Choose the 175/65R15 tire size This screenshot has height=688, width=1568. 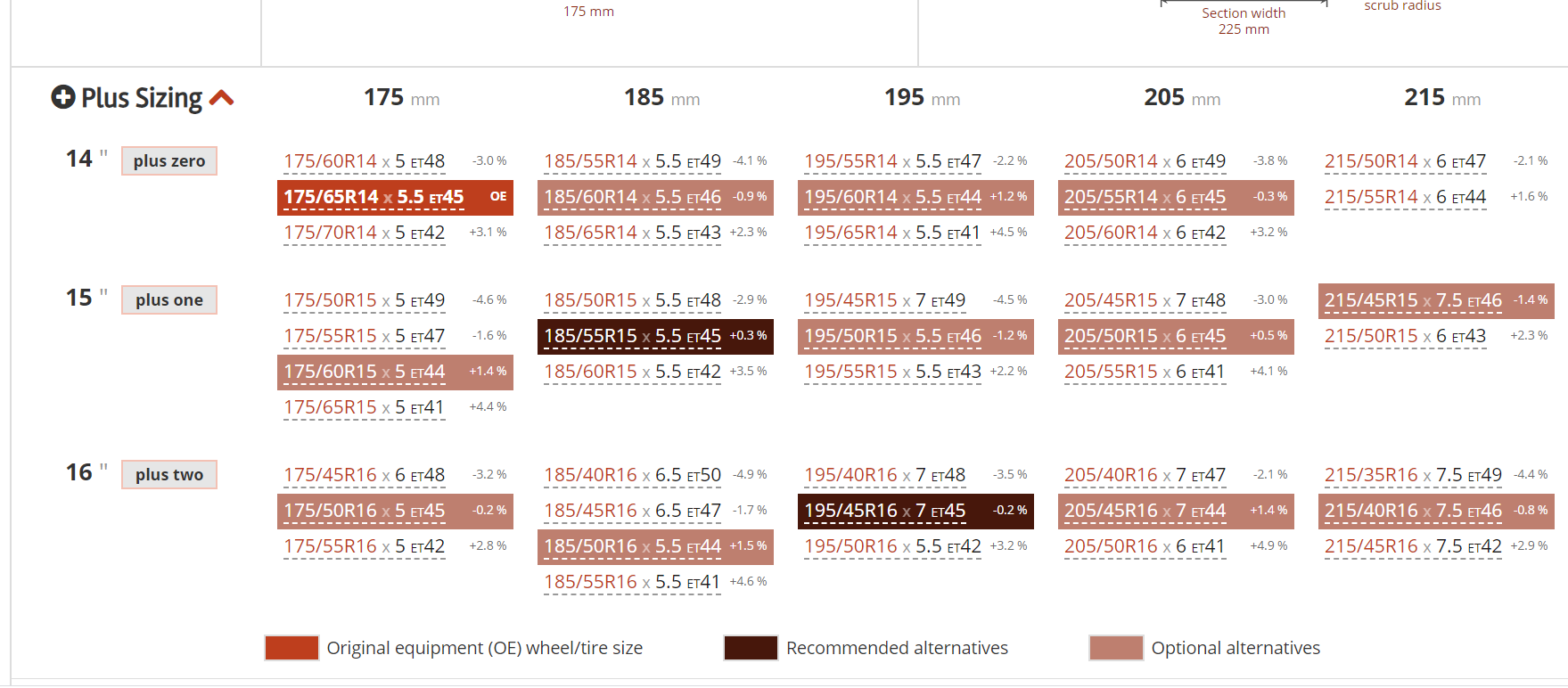364,407
